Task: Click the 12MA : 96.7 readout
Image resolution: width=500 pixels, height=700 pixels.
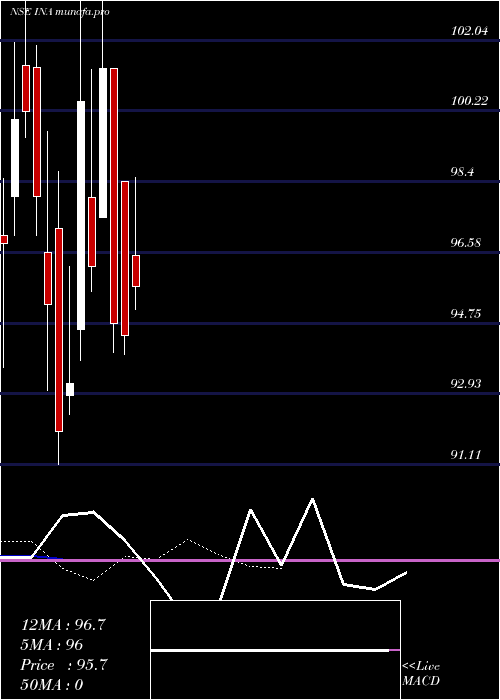Action: click(63, 625)
